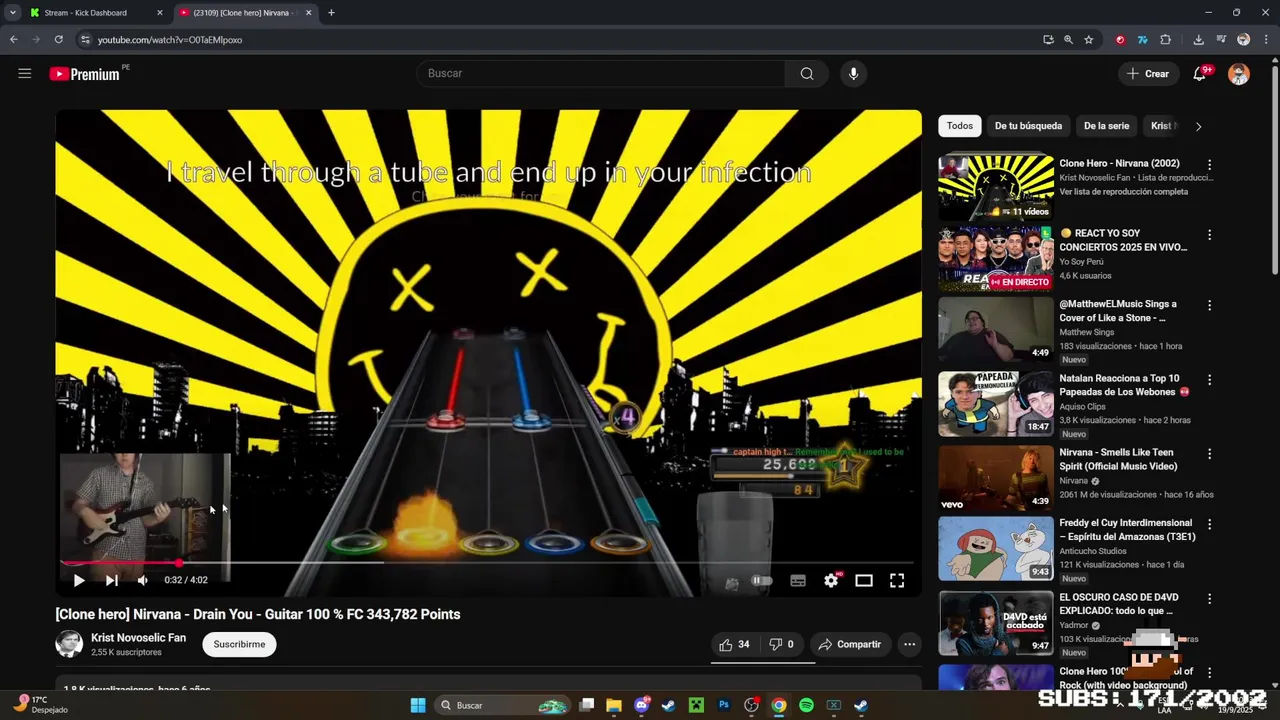Screen dimensions: 1280x720
Task: Open more actions menu beside Compartir
Action: (x=909, y=644)
